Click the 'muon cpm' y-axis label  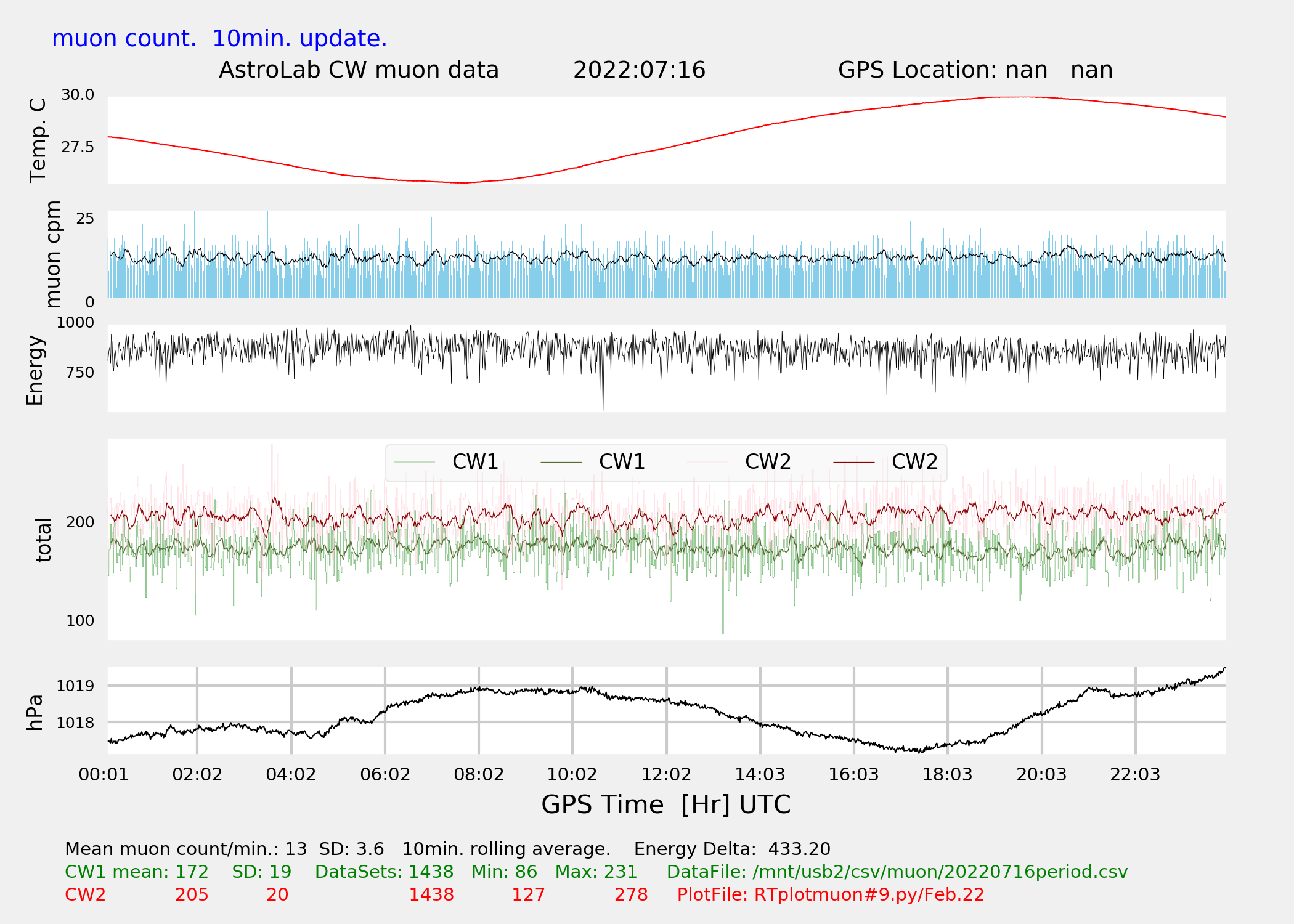coord(54,254)
